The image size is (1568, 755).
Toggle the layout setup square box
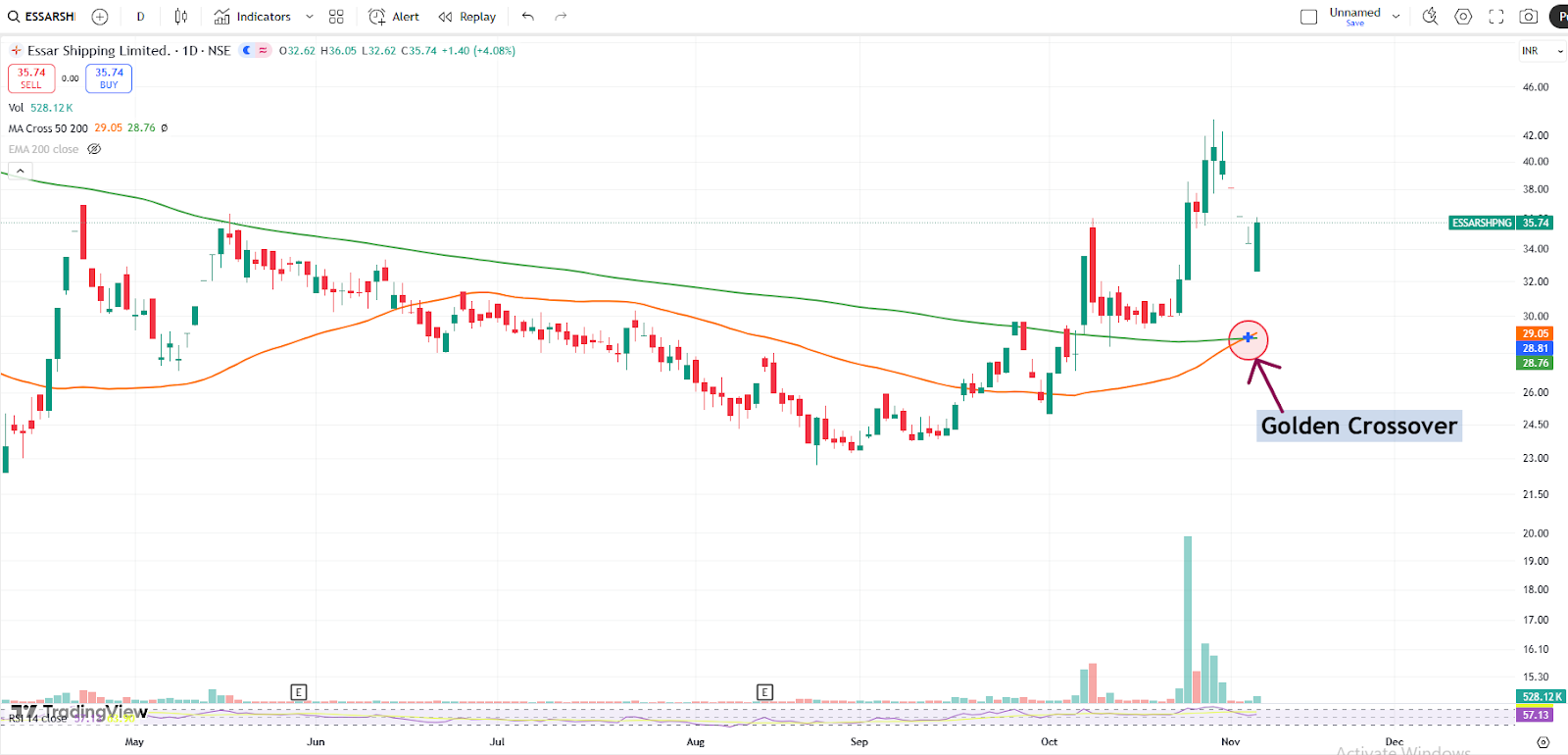1308,17
